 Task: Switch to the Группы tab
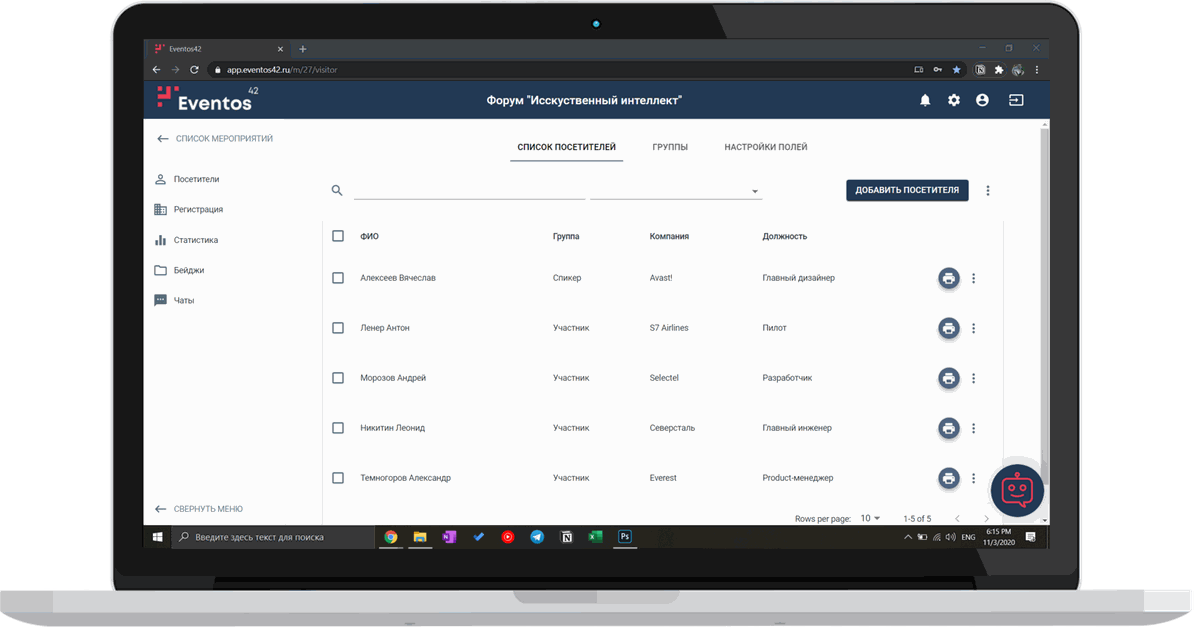coord(670,147)
